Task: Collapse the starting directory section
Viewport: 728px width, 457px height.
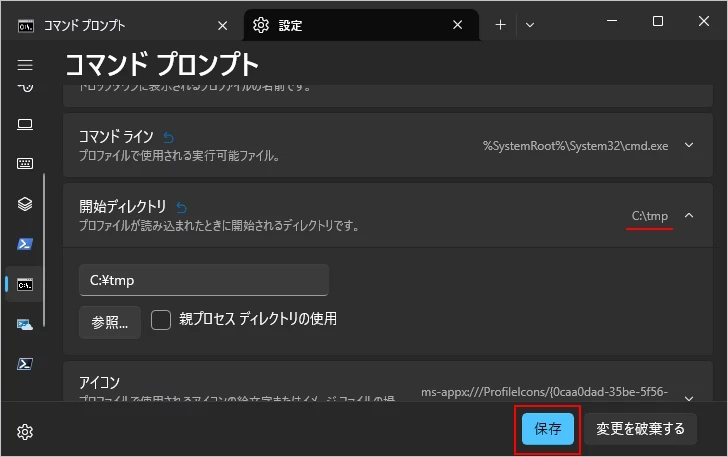Action: (689, 215)
